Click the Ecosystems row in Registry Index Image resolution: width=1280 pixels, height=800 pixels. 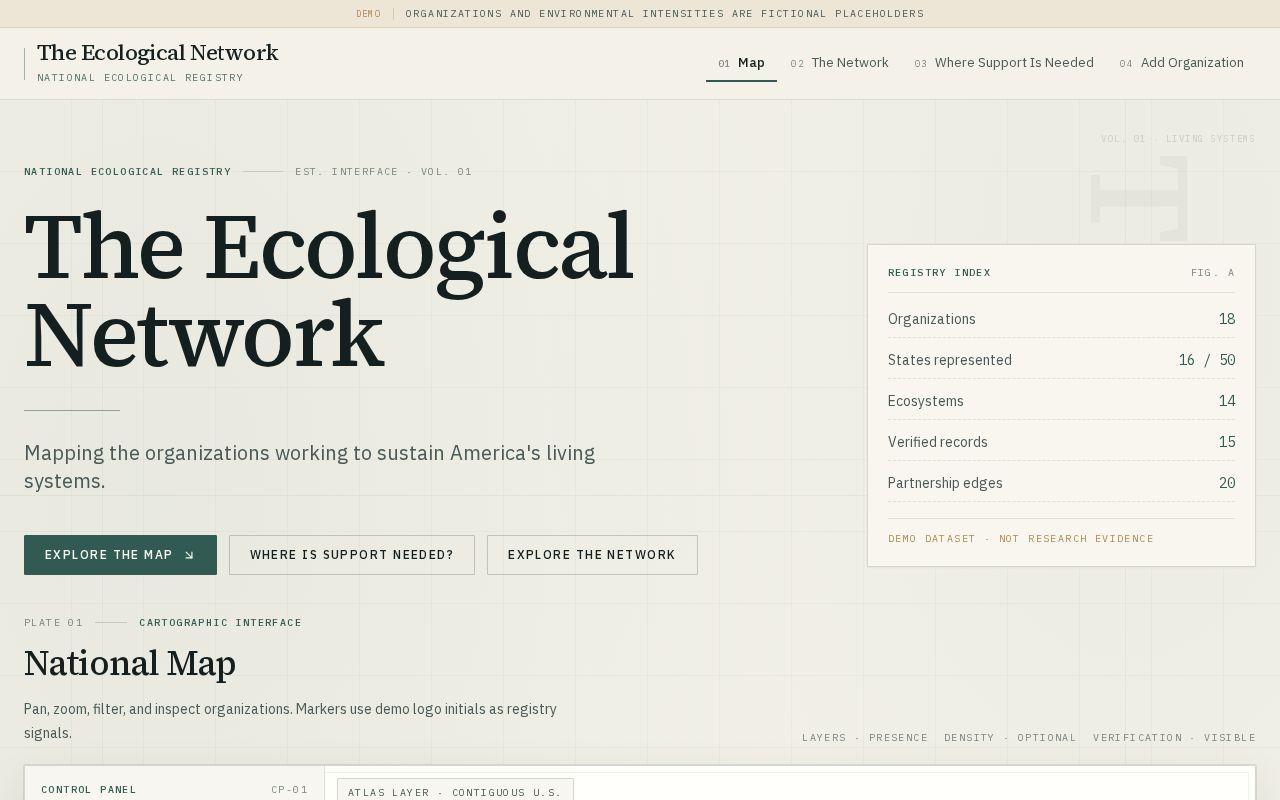click(1061, 401)
